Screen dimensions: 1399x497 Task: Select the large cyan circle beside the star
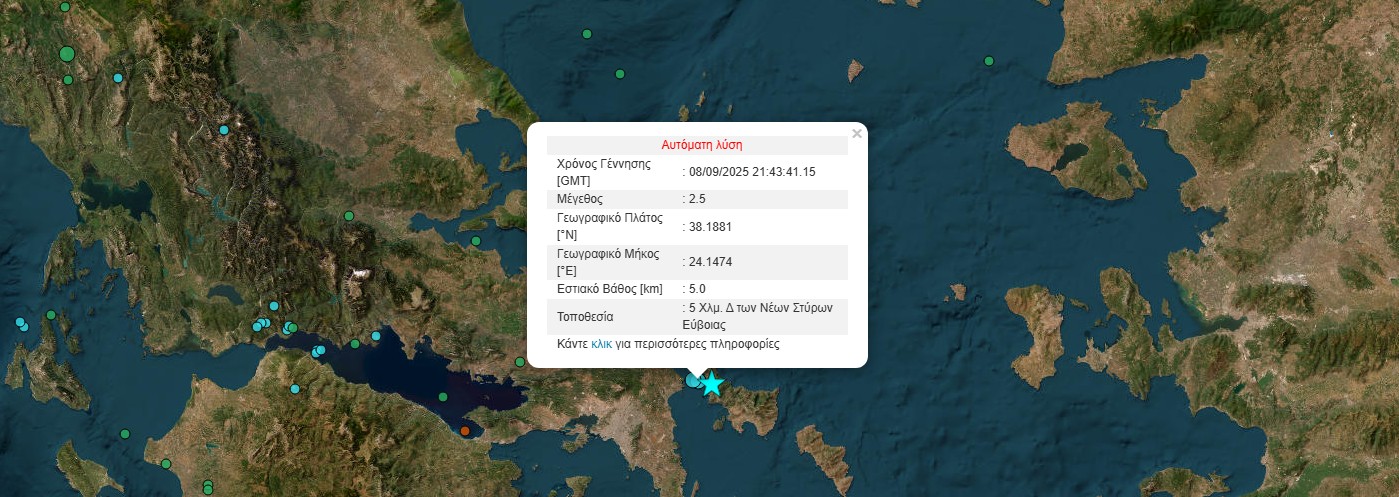693,380
